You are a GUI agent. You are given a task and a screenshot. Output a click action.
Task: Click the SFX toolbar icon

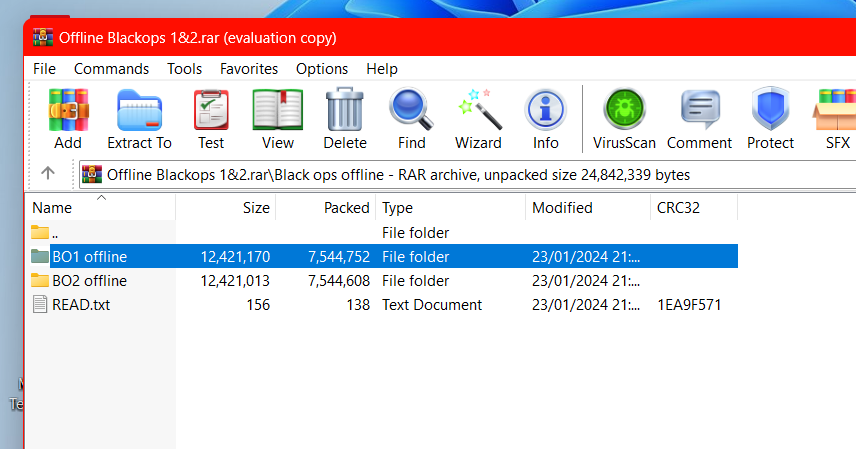pos(835,110)
